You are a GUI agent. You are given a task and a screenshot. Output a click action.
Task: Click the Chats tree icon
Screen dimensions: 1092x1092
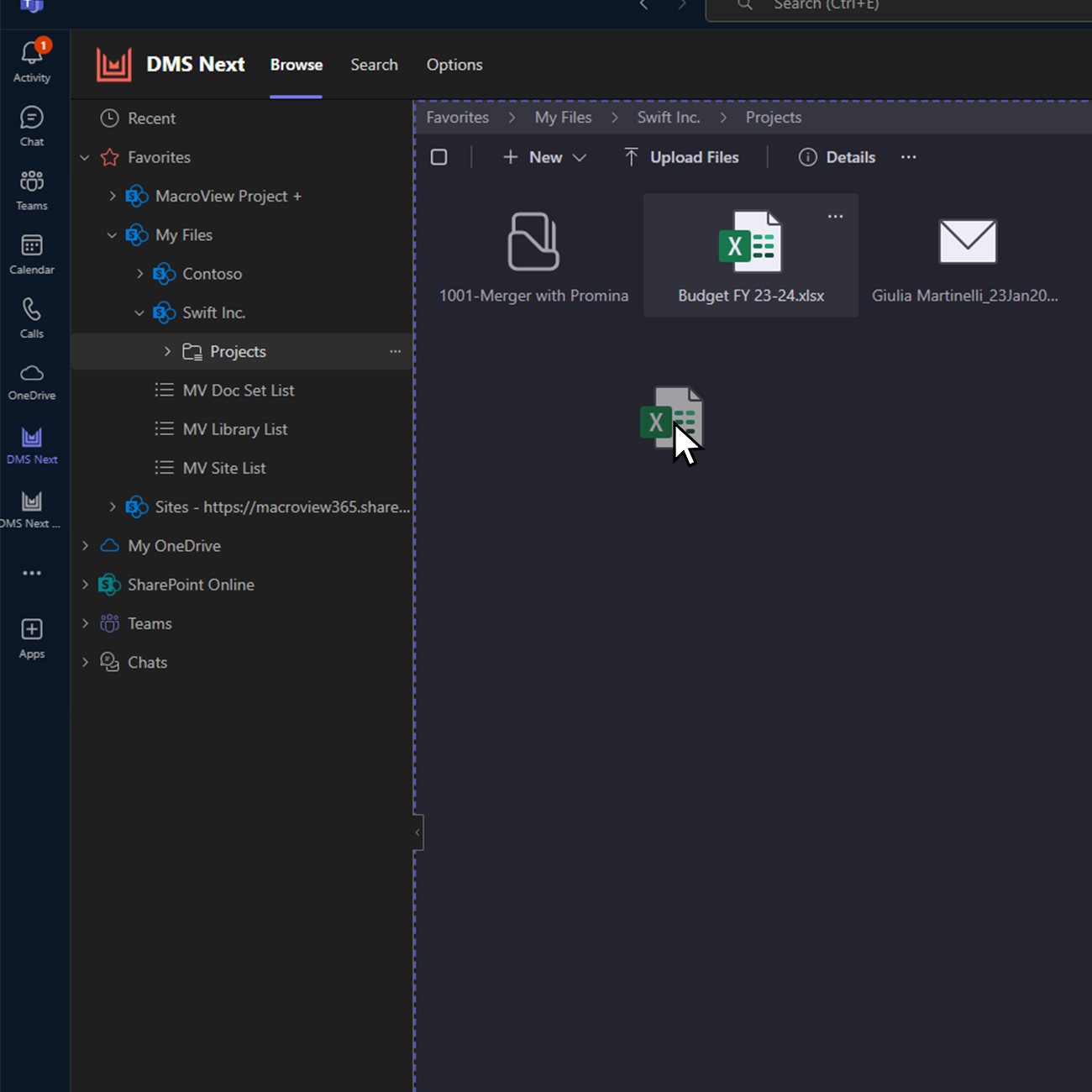[109, 662]
